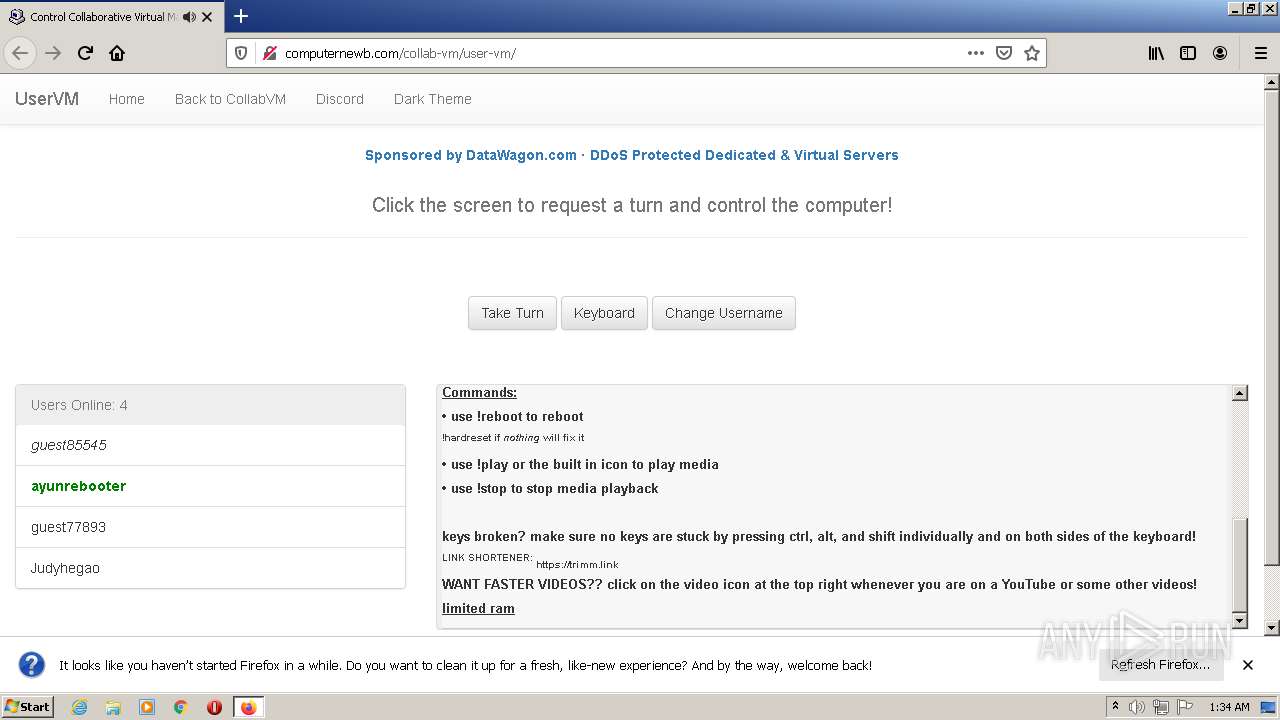Screen dimensions: 1280x720
Task: Click the 'limited ram' underlined text
Action: click(478, 608)
